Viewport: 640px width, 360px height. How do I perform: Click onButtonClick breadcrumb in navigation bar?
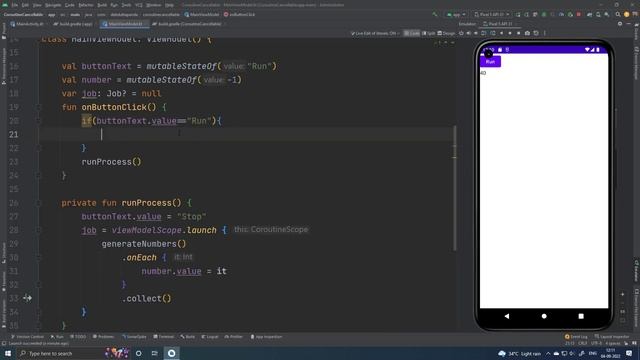[240, 14]
